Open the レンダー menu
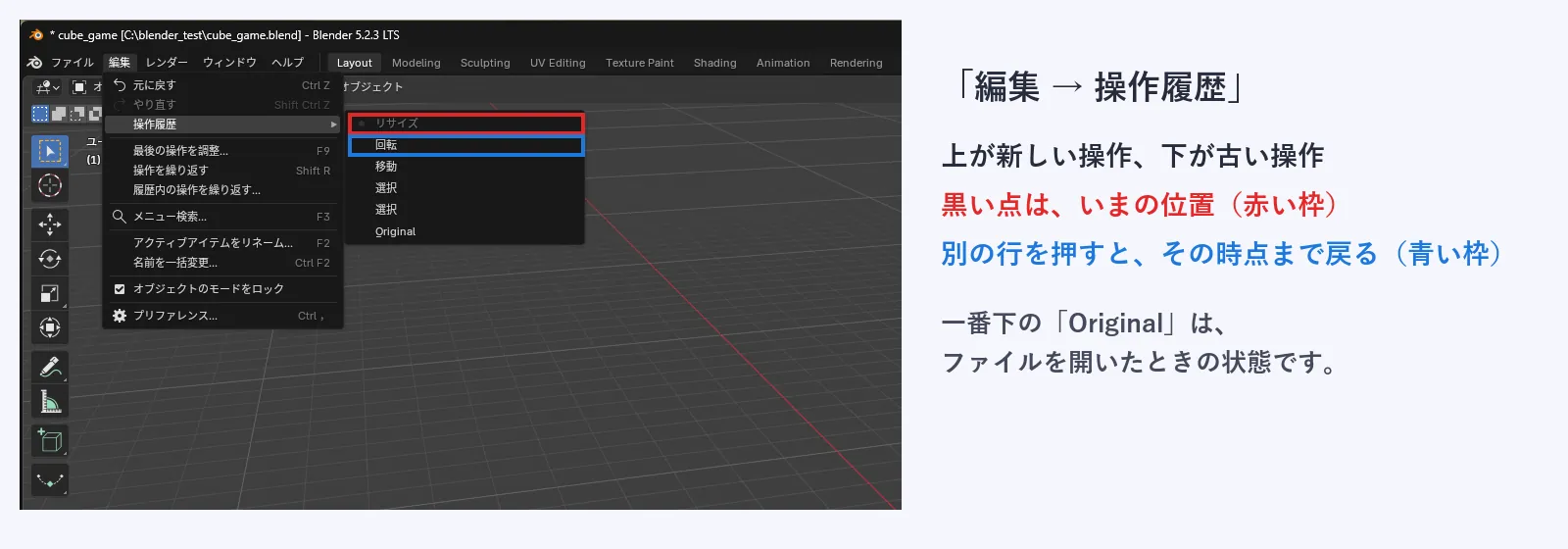This screenshot has height=549, width=1568. pos(167,62)
